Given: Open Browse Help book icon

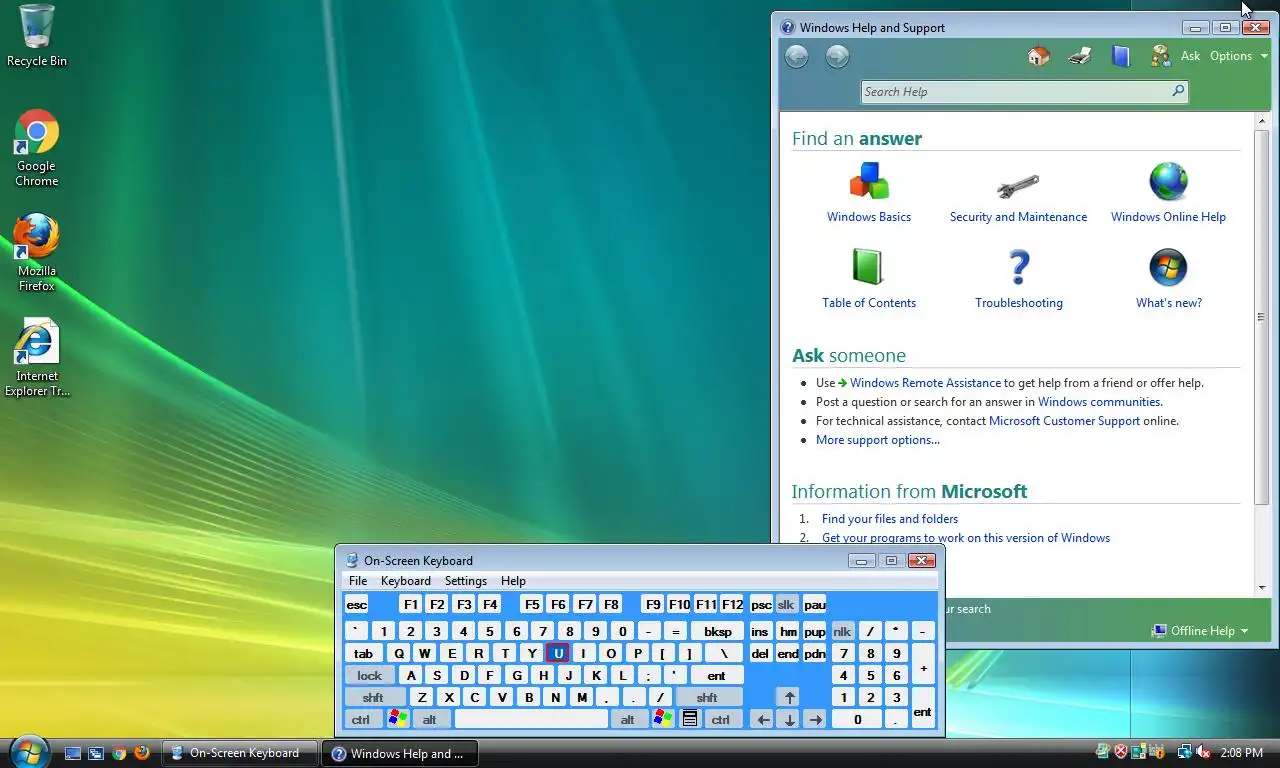Looking at the screenshot, I should (x=1120, y=56).
